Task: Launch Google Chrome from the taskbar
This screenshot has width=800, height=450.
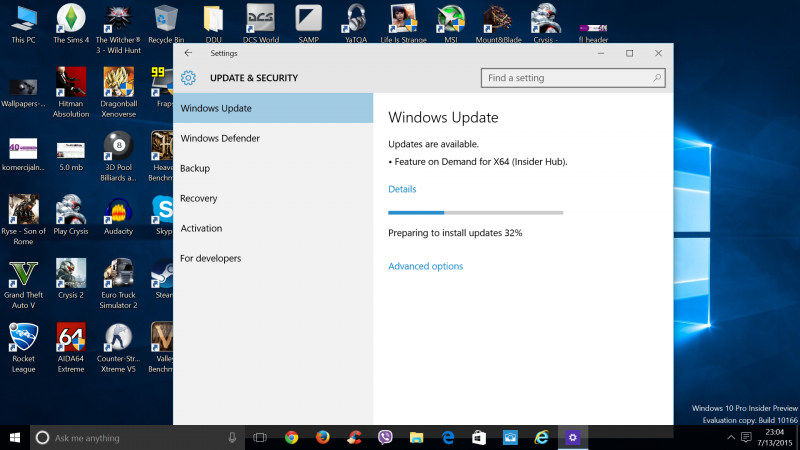Action: click(x=291, y=438)
